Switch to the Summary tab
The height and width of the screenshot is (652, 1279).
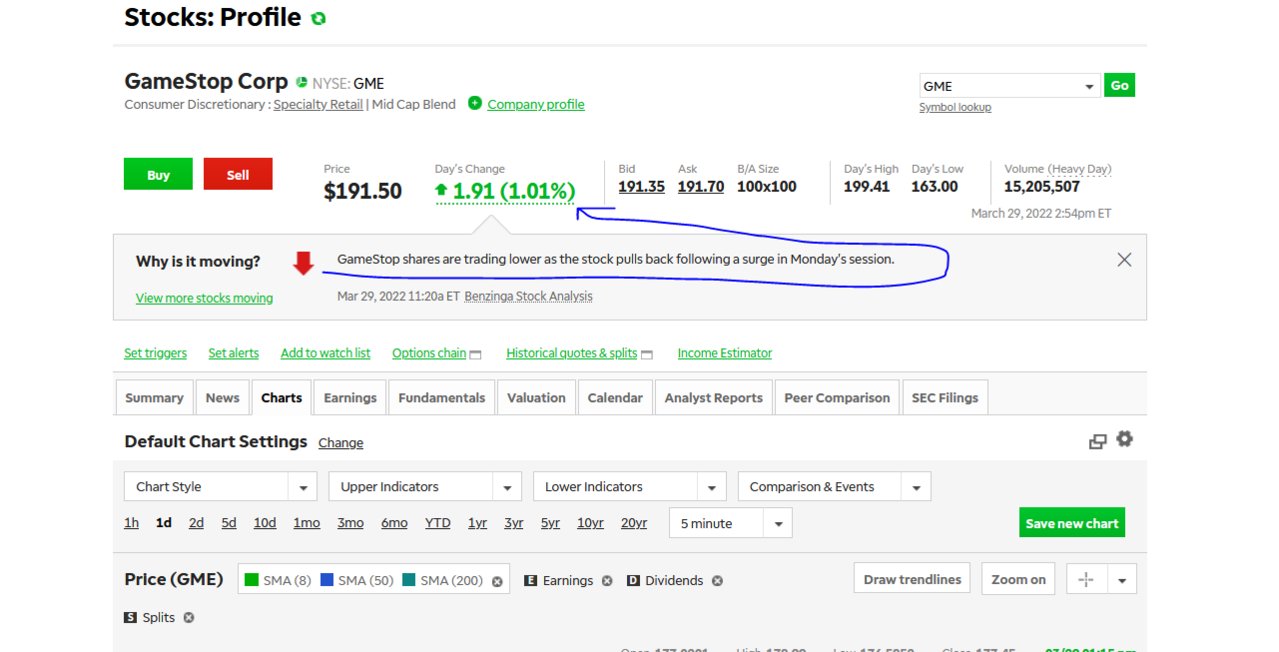coord(154,397)
